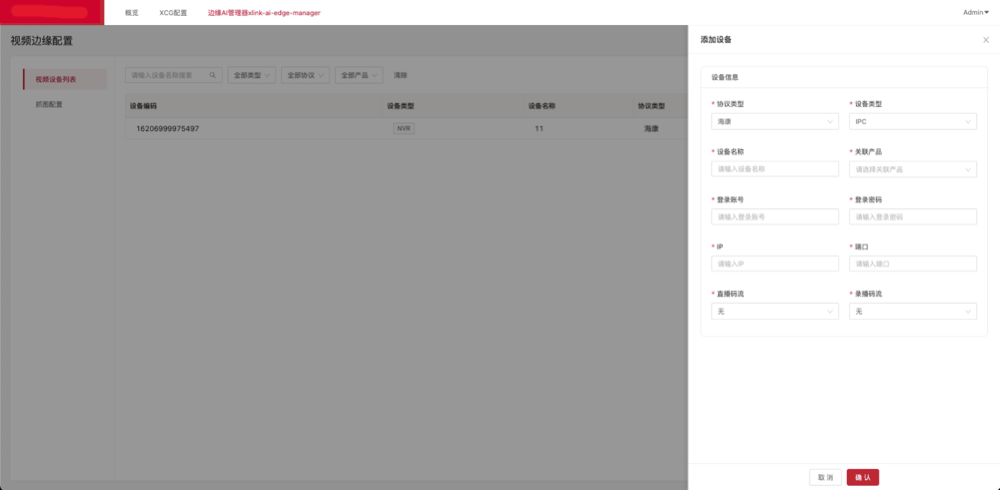Image resolution: width=1000 pixels, height=490 pixels.
Task: Click the 取消 button
Action: (825, 477)
